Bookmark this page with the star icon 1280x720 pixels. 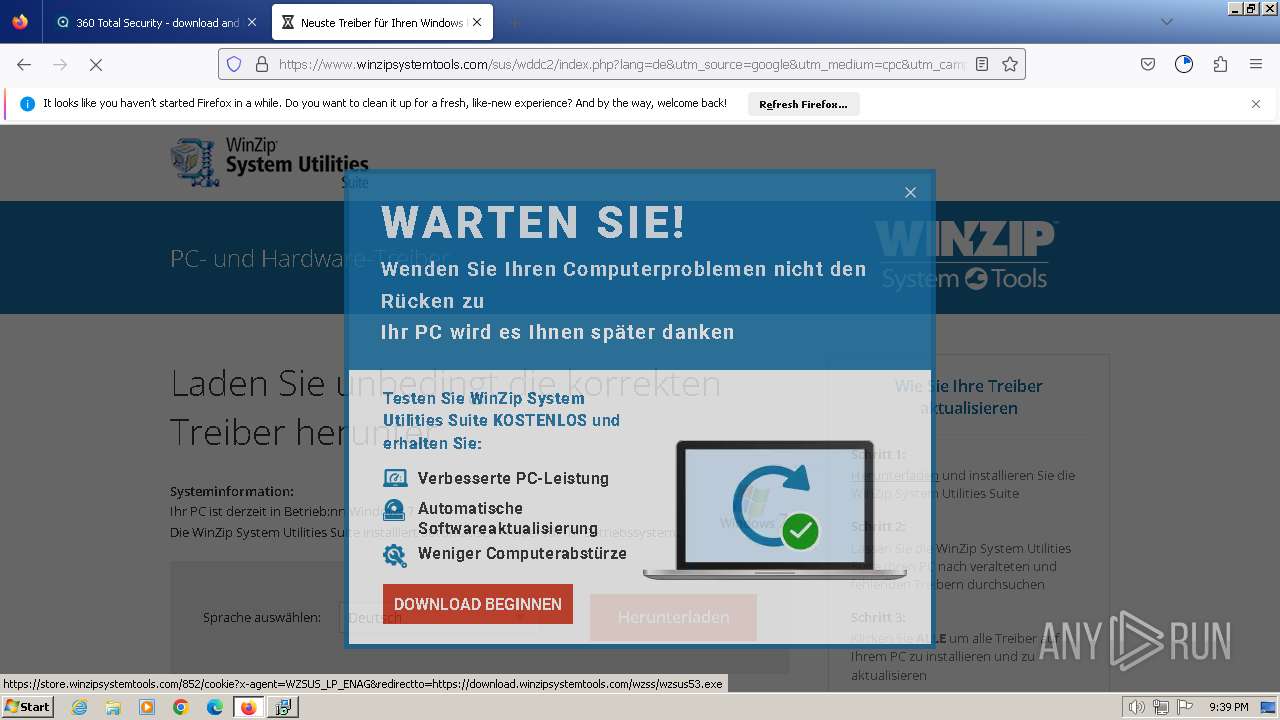point(1010,64)
